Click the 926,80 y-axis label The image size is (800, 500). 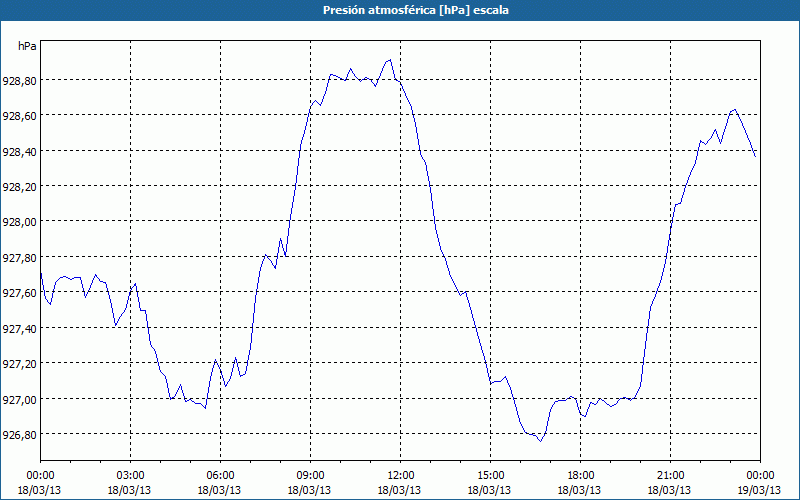click(19, 434)
